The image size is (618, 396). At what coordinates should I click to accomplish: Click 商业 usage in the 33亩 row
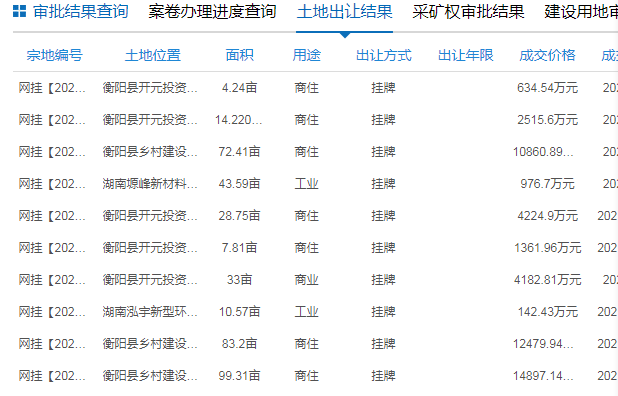306,280
